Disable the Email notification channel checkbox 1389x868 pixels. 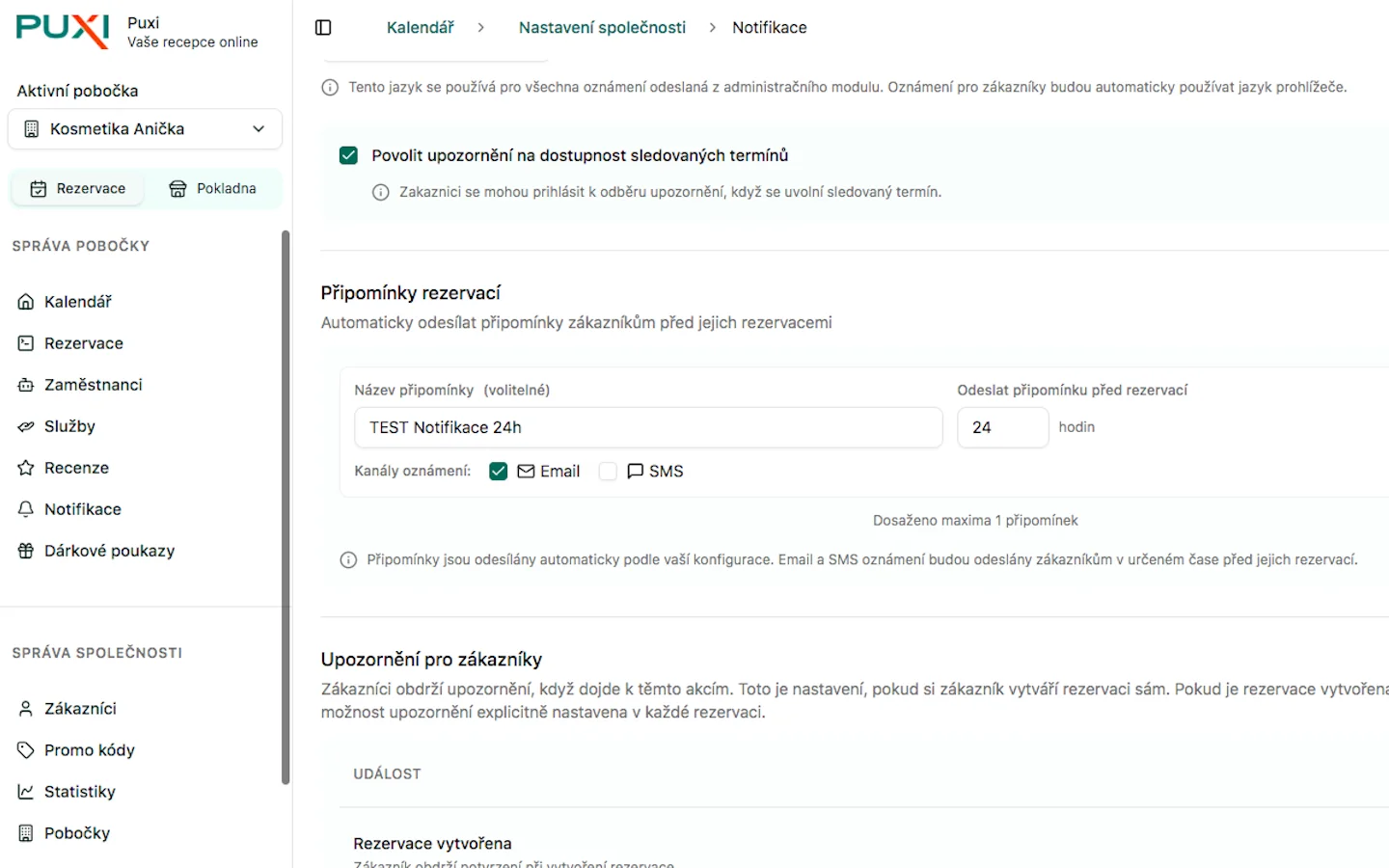tap(499, 472)
